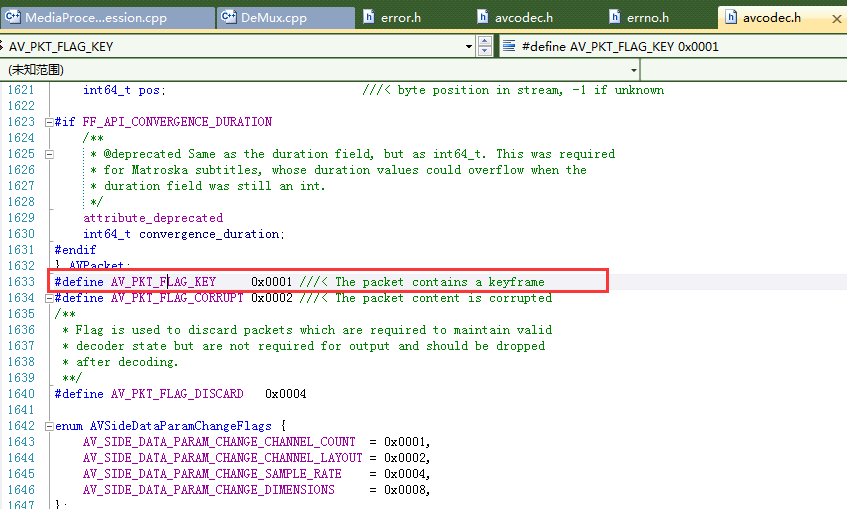Click the header icon on active avcodec.h tab
The width and height of the screenshot is (847, 509).
coord(730,17)
